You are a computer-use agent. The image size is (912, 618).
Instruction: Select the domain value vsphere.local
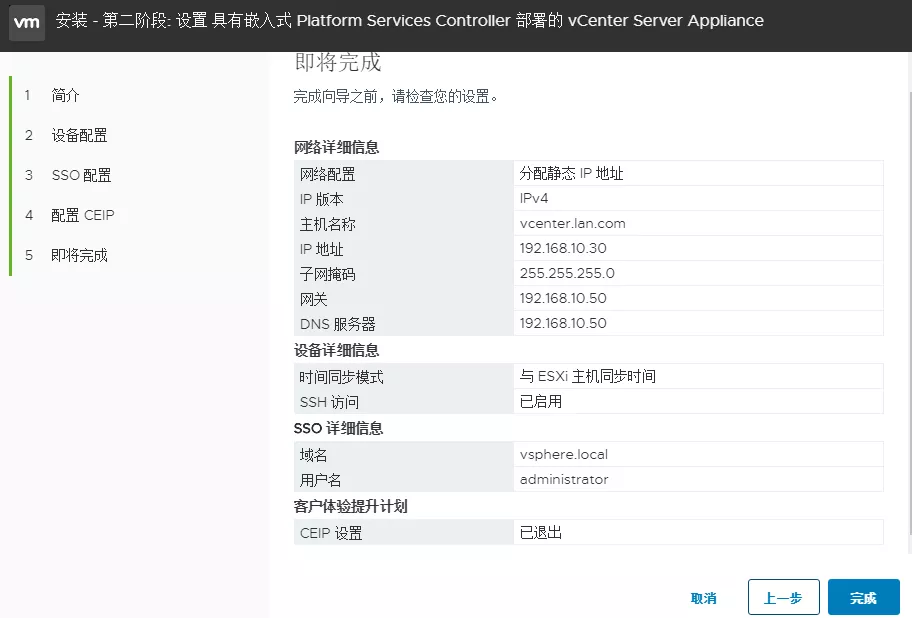point(564,454)
